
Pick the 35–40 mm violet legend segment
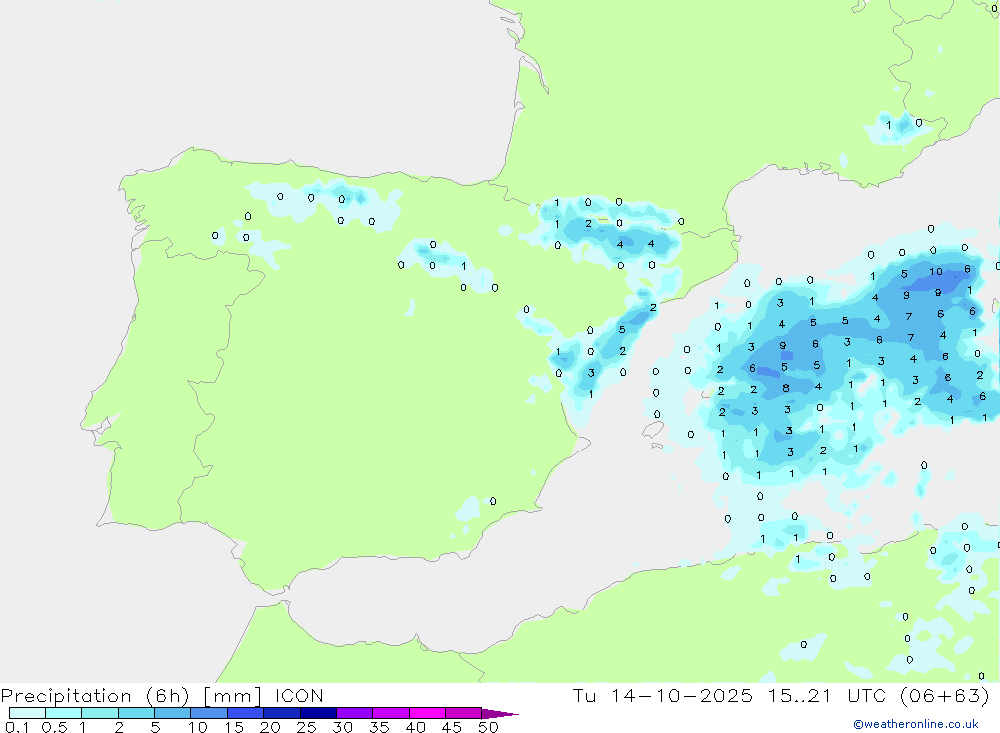click(x=391, y=713)
